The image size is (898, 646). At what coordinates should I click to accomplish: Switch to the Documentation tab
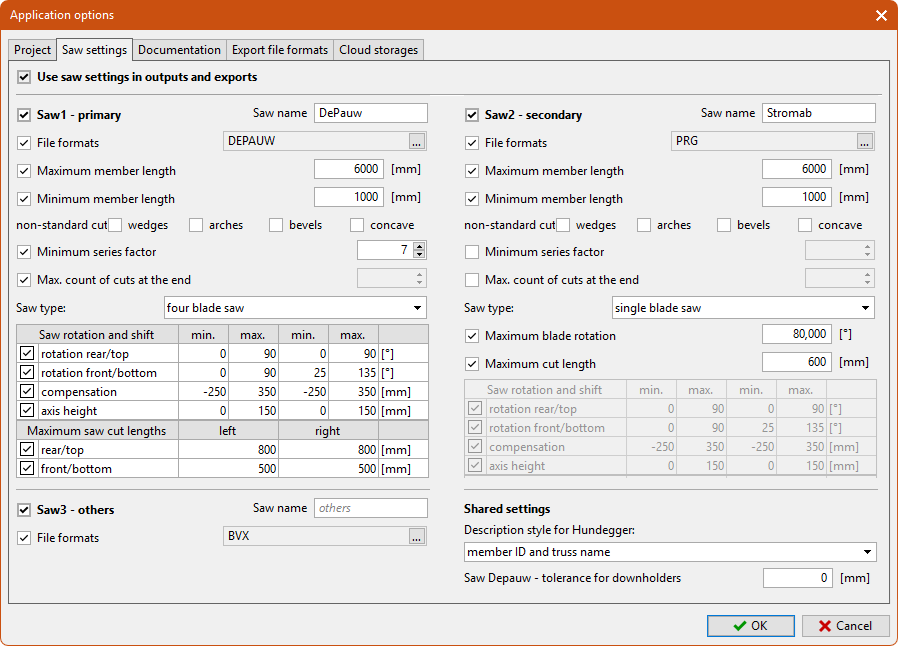pos(179,50)
